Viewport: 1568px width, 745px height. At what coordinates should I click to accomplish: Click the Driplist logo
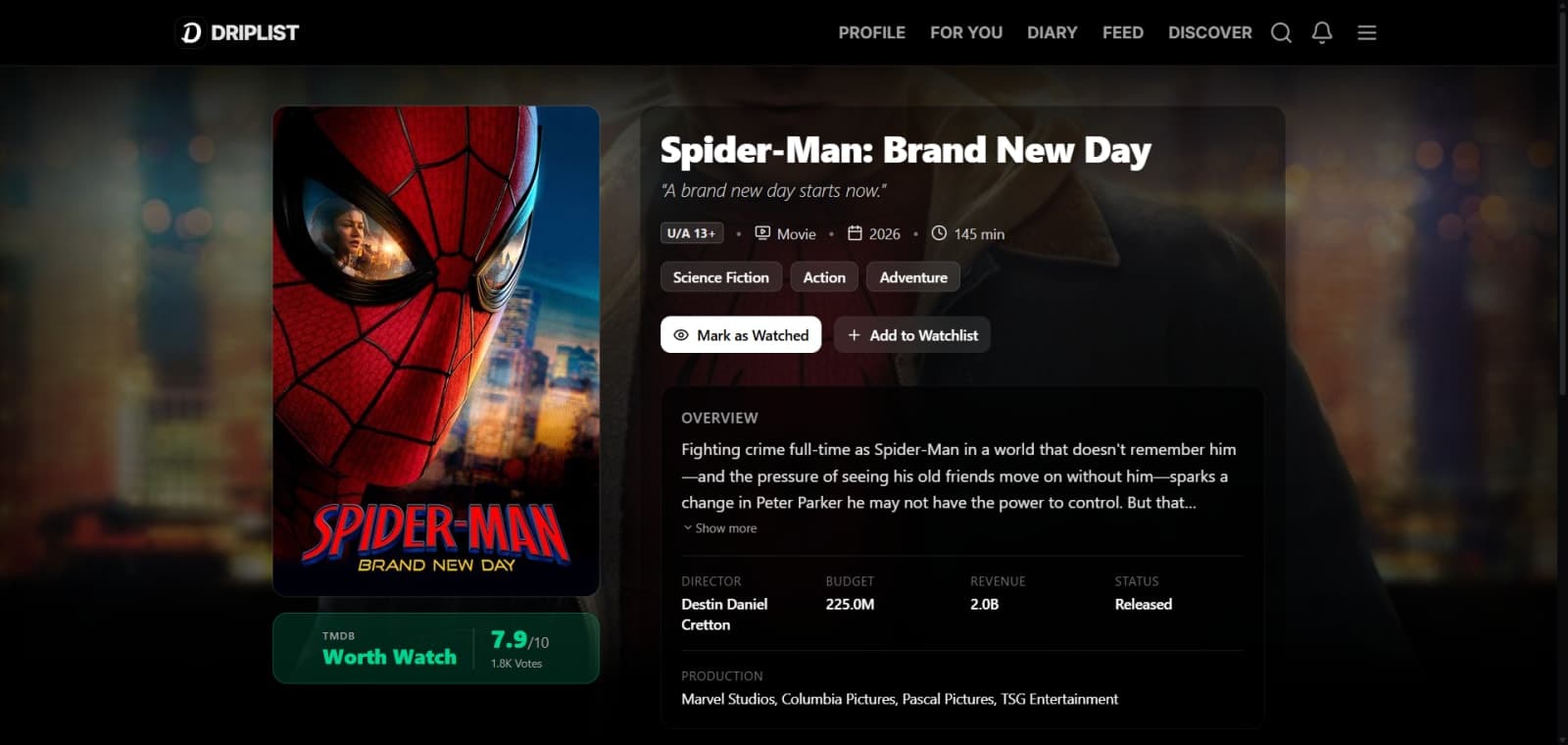[239, 32]
